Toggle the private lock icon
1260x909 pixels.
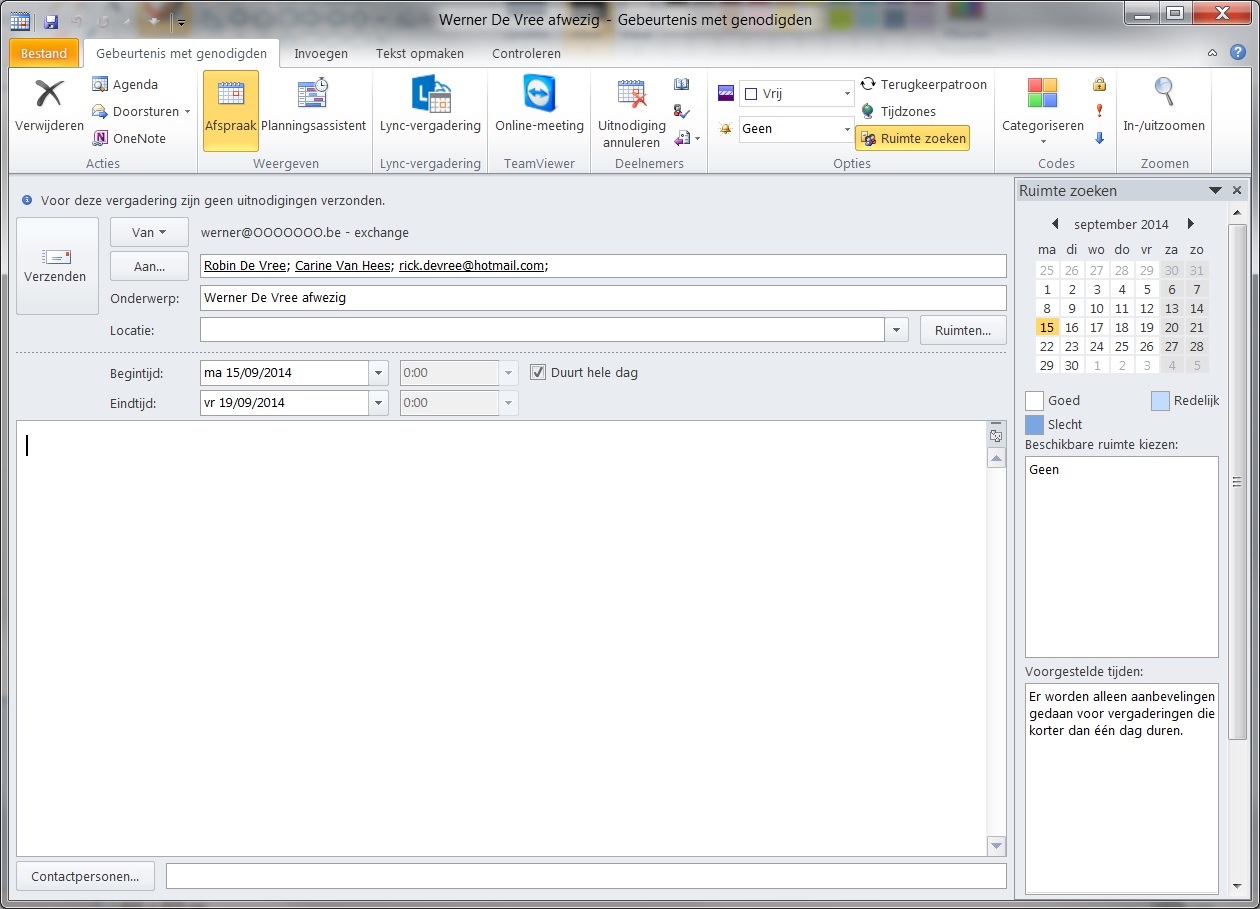click(x=1099, y=85)
